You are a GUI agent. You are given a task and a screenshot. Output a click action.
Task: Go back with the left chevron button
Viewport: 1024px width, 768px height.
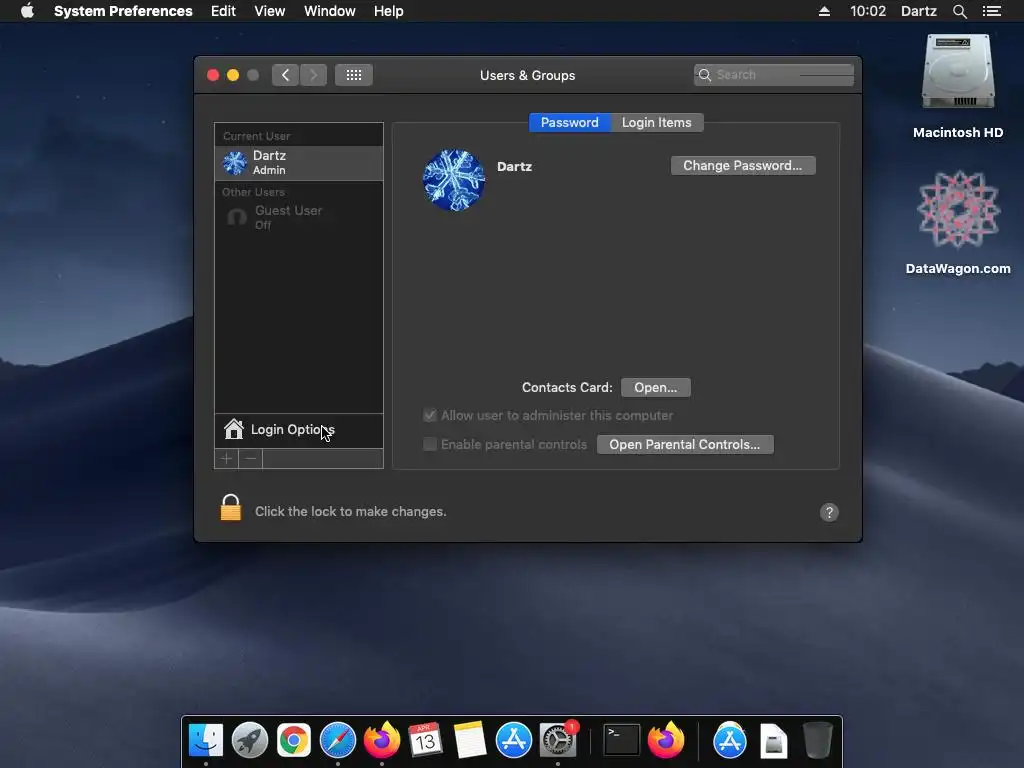click(x=285, y=75)
